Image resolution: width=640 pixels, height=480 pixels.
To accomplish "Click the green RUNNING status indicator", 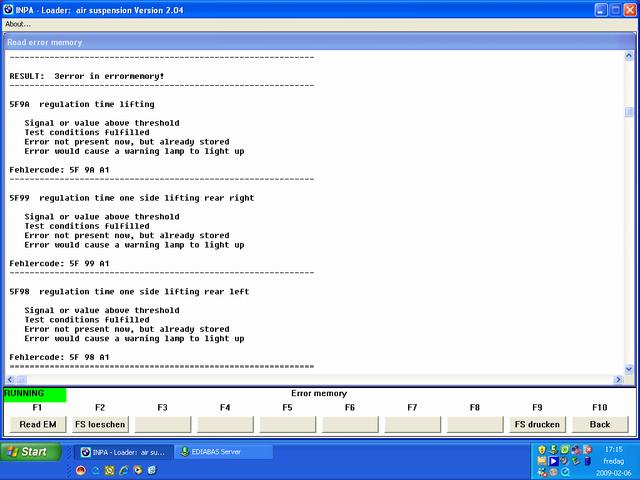I will click(x=34, y=394).
